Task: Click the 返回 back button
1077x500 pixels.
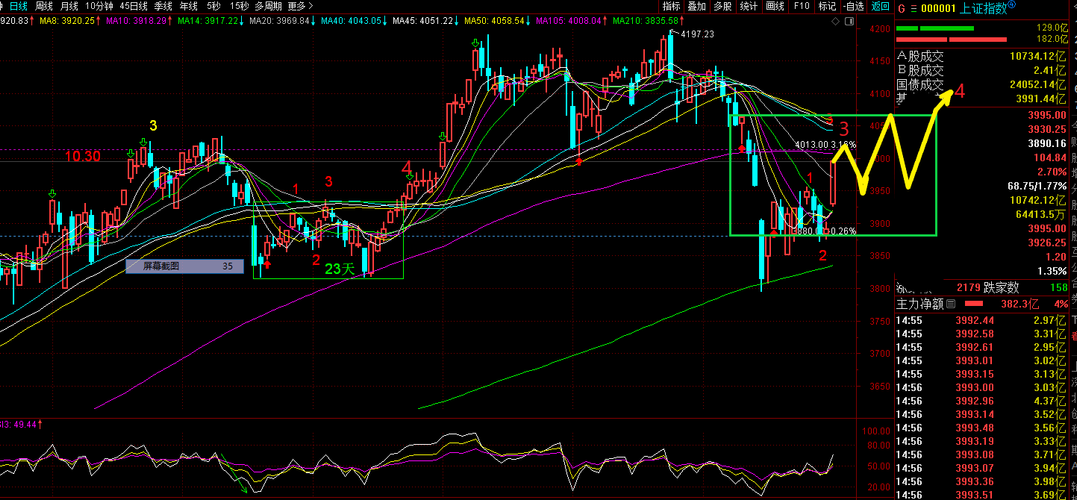Action: pos(880,6)
